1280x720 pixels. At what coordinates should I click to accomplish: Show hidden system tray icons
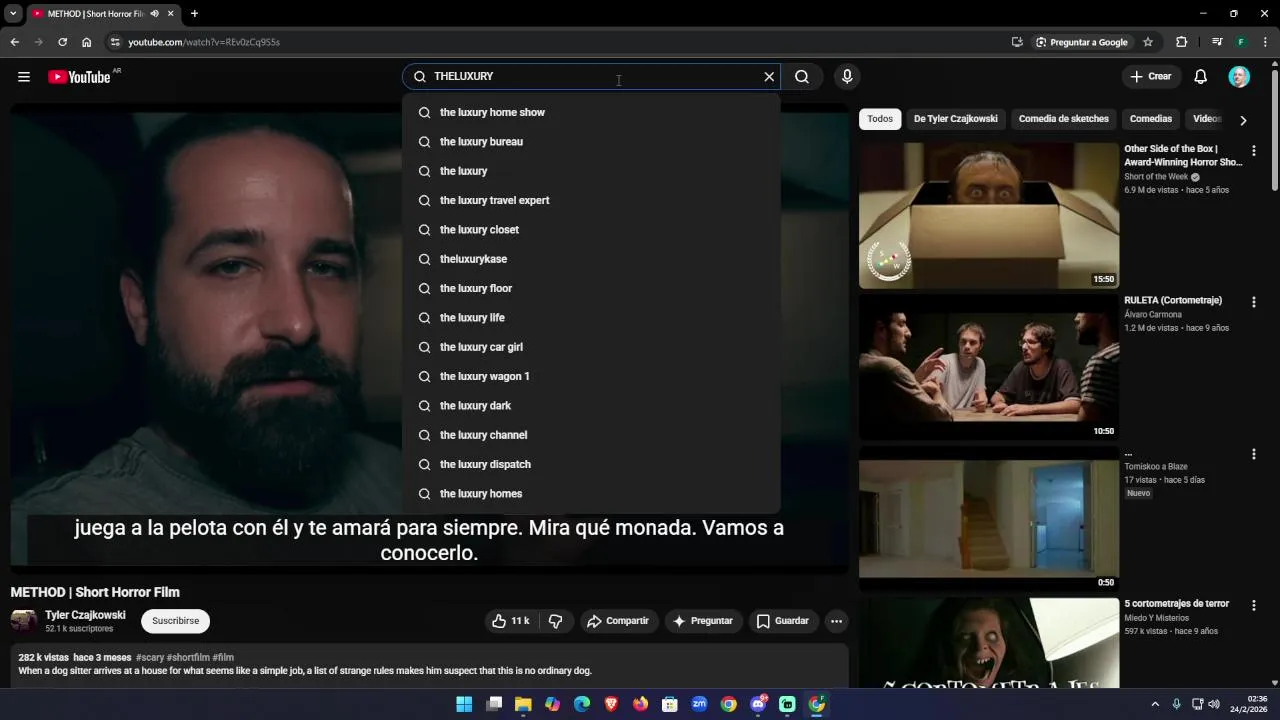click(1155, 704)
